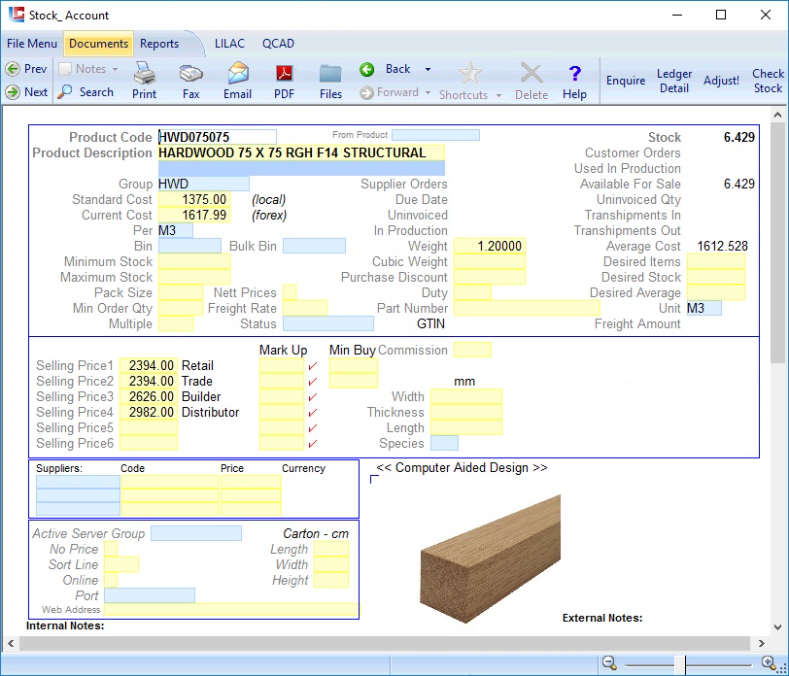The height and width of the screenshot is (676, 789).
Task: Go to the Prev record arrow
Action: tap(13, 69)
